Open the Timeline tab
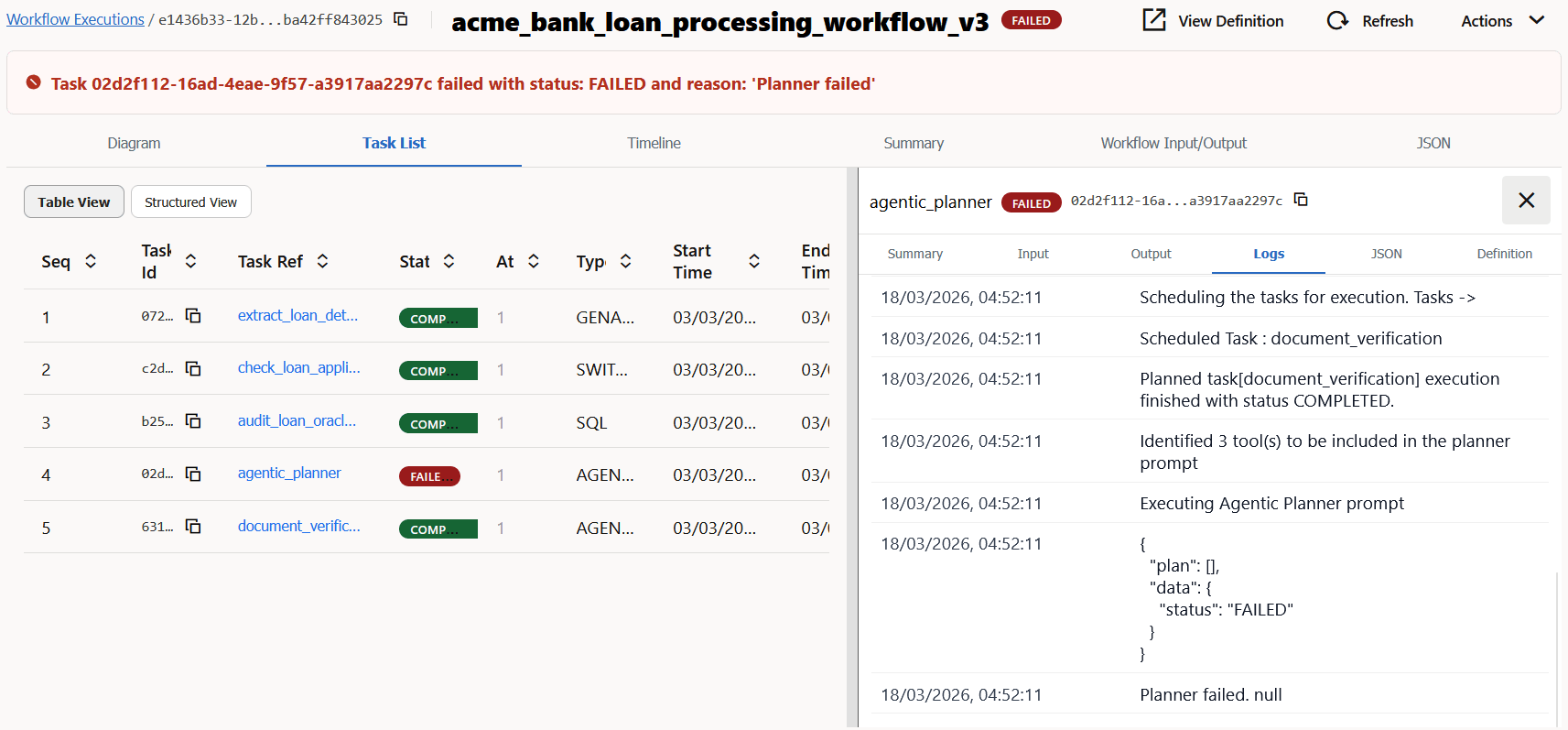 [x=654, y=143]
